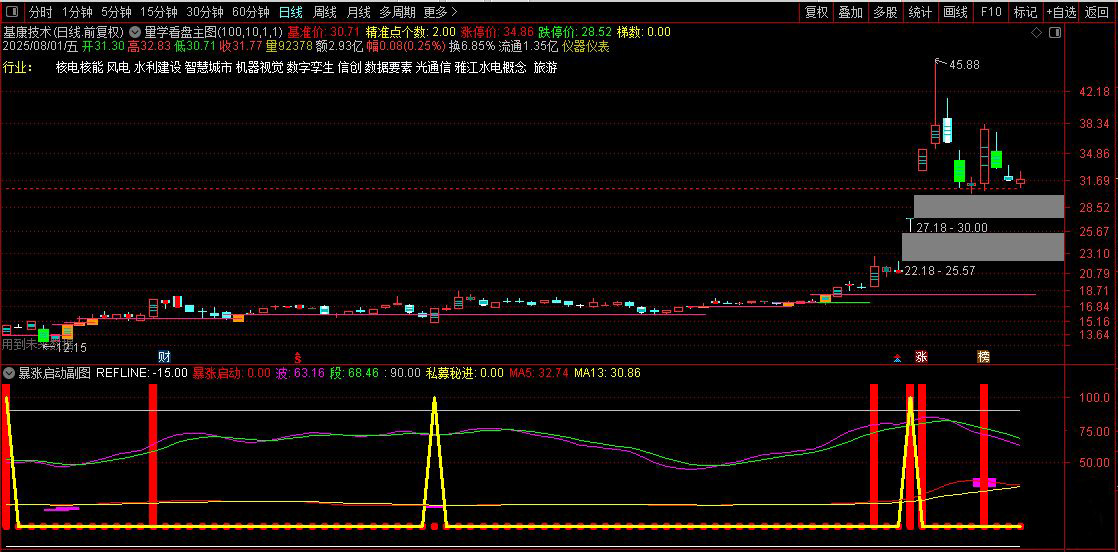
Task: Toggle the right info panel icon
Action: click(x=1055, y=33)
